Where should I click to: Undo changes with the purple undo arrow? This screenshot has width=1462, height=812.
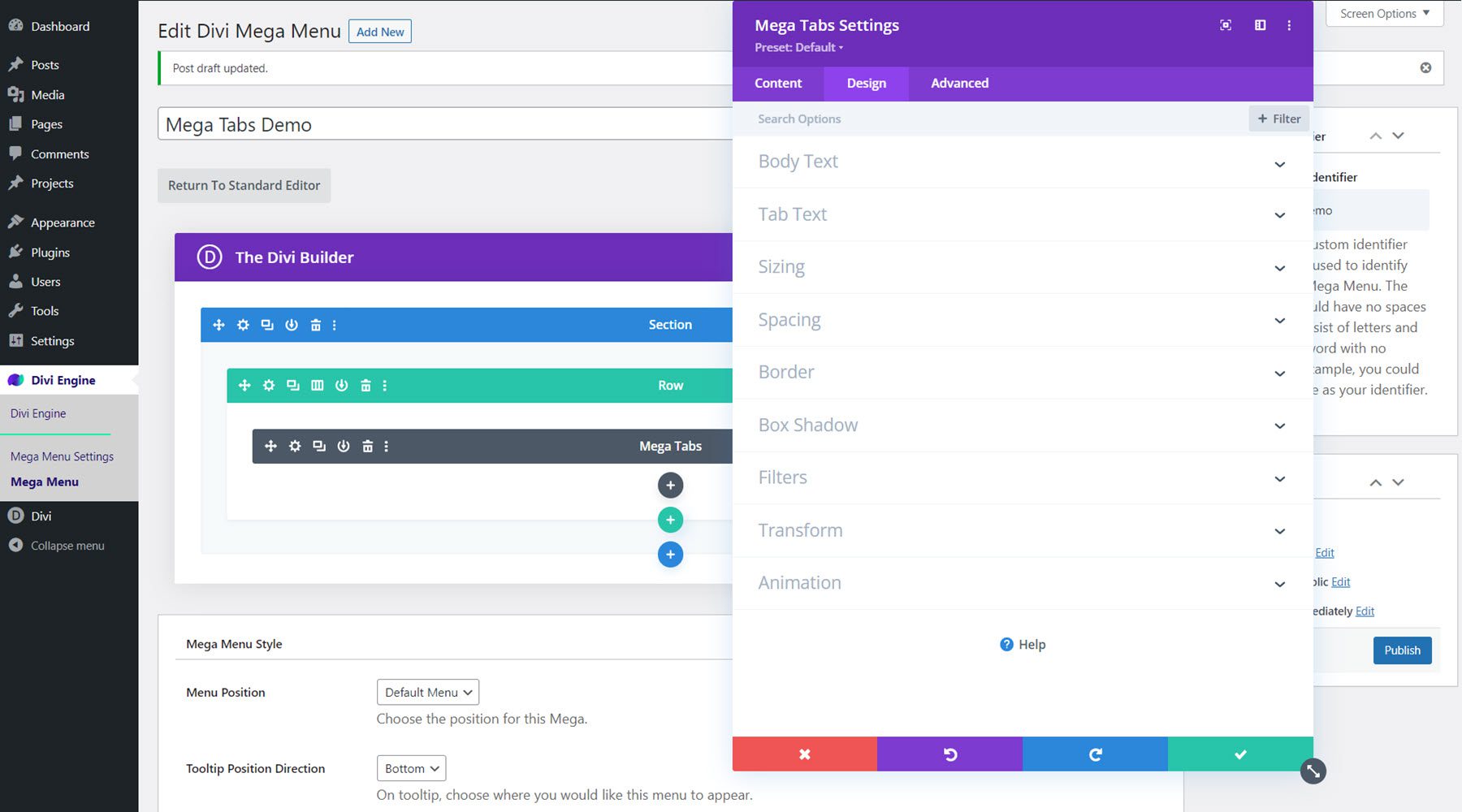(950, 754)
